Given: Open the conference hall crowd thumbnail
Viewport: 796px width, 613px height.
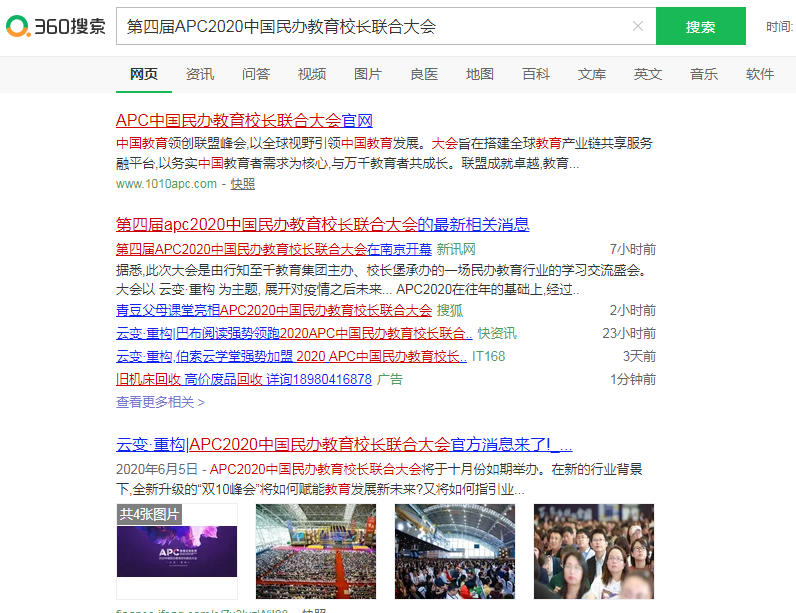Looking at the screenshot, I should (x=316, y=550).
